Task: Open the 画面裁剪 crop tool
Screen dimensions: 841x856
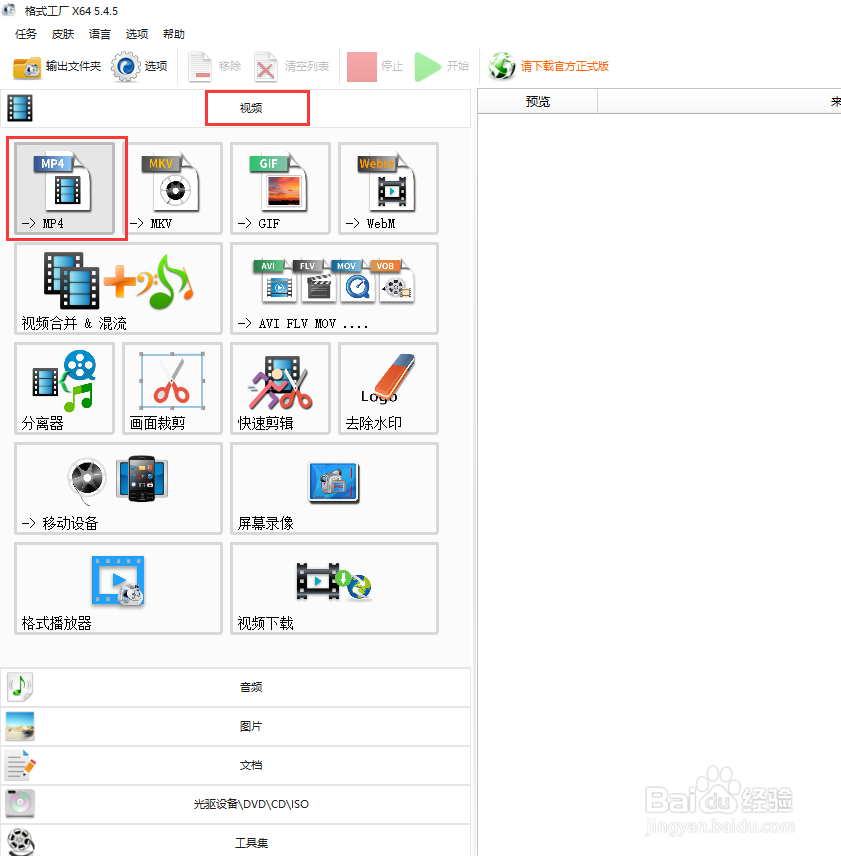Action: tap(172, 388)
